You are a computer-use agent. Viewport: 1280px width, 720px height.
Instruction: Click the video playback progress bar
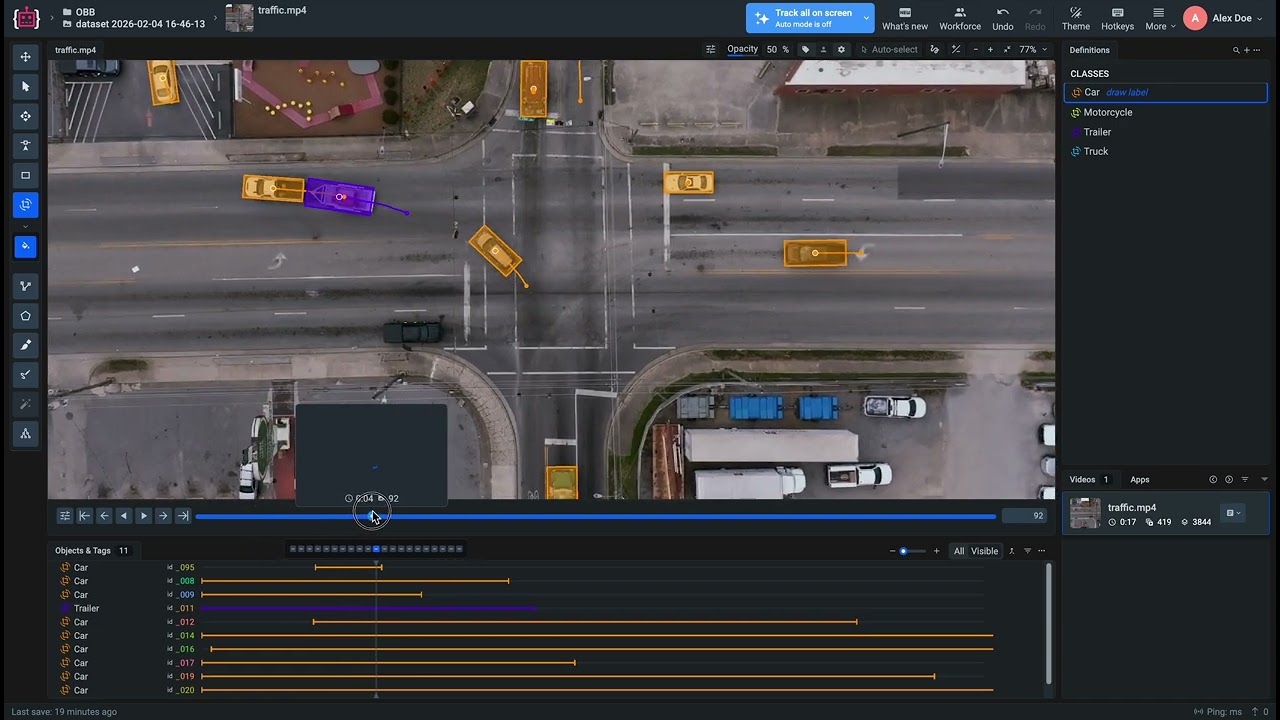click(x=596, y=516)
